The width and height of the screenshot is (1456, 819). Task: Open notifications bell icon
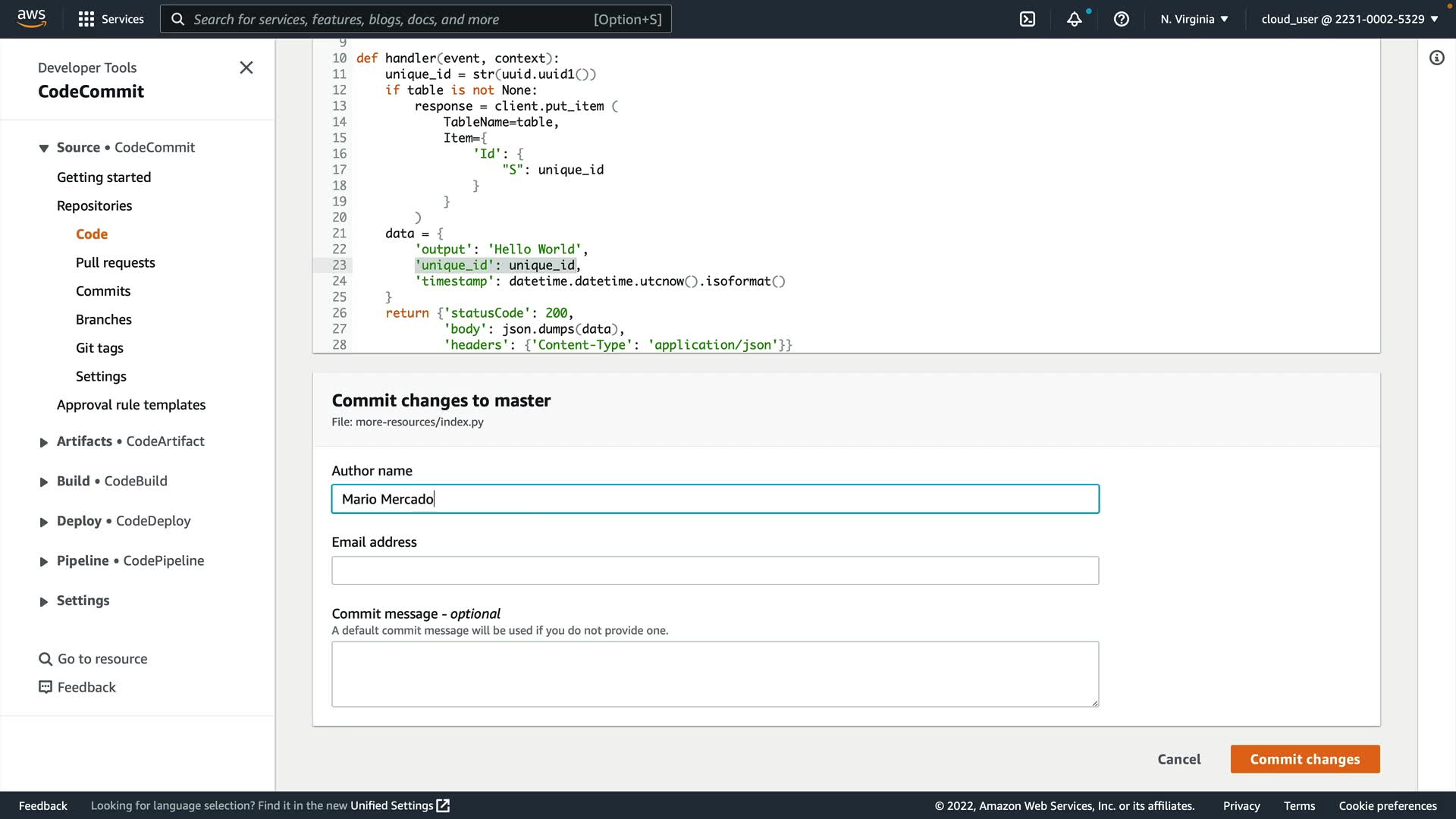click(x=1074, y=19)
